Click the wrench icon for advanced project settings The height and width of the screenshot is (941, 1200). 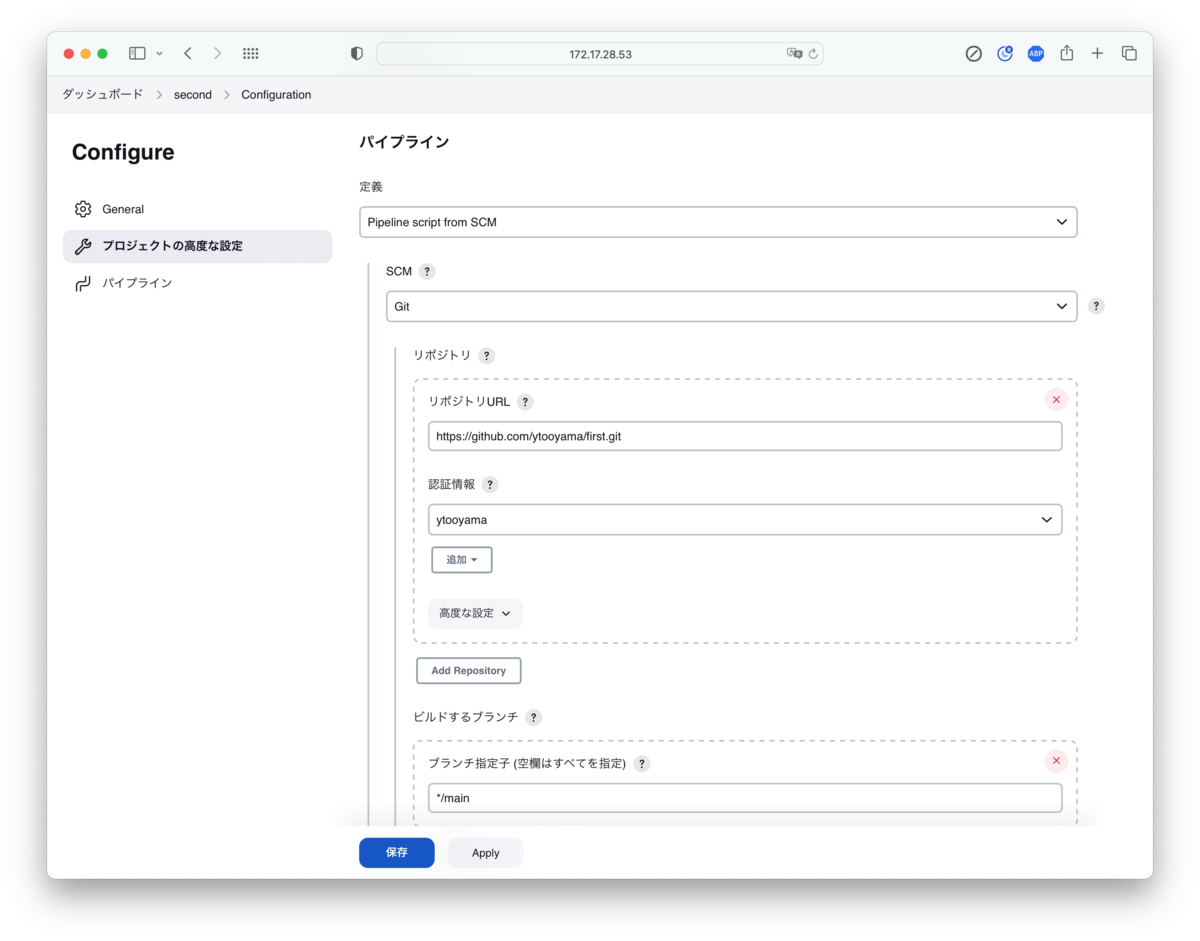(83, 246)
